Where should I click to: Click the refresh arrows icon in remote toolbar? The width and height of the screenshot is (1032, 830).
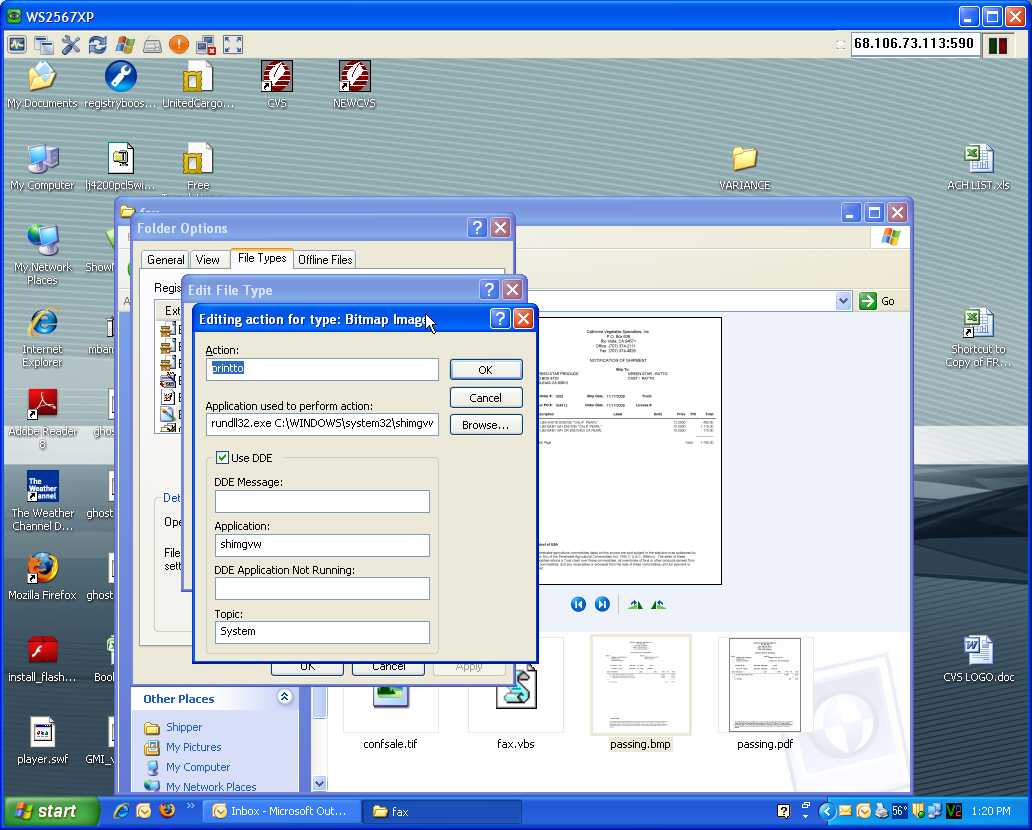[98, 45]
